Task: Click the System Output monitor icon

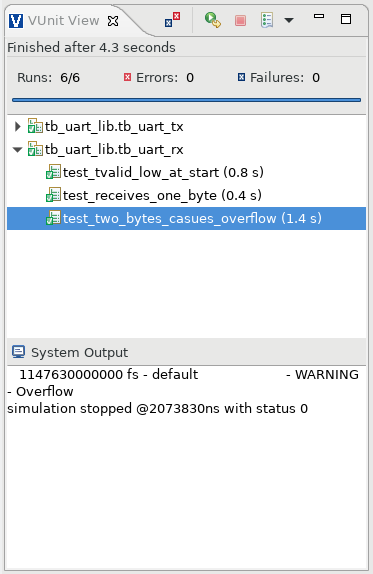Action: (18, 352)
